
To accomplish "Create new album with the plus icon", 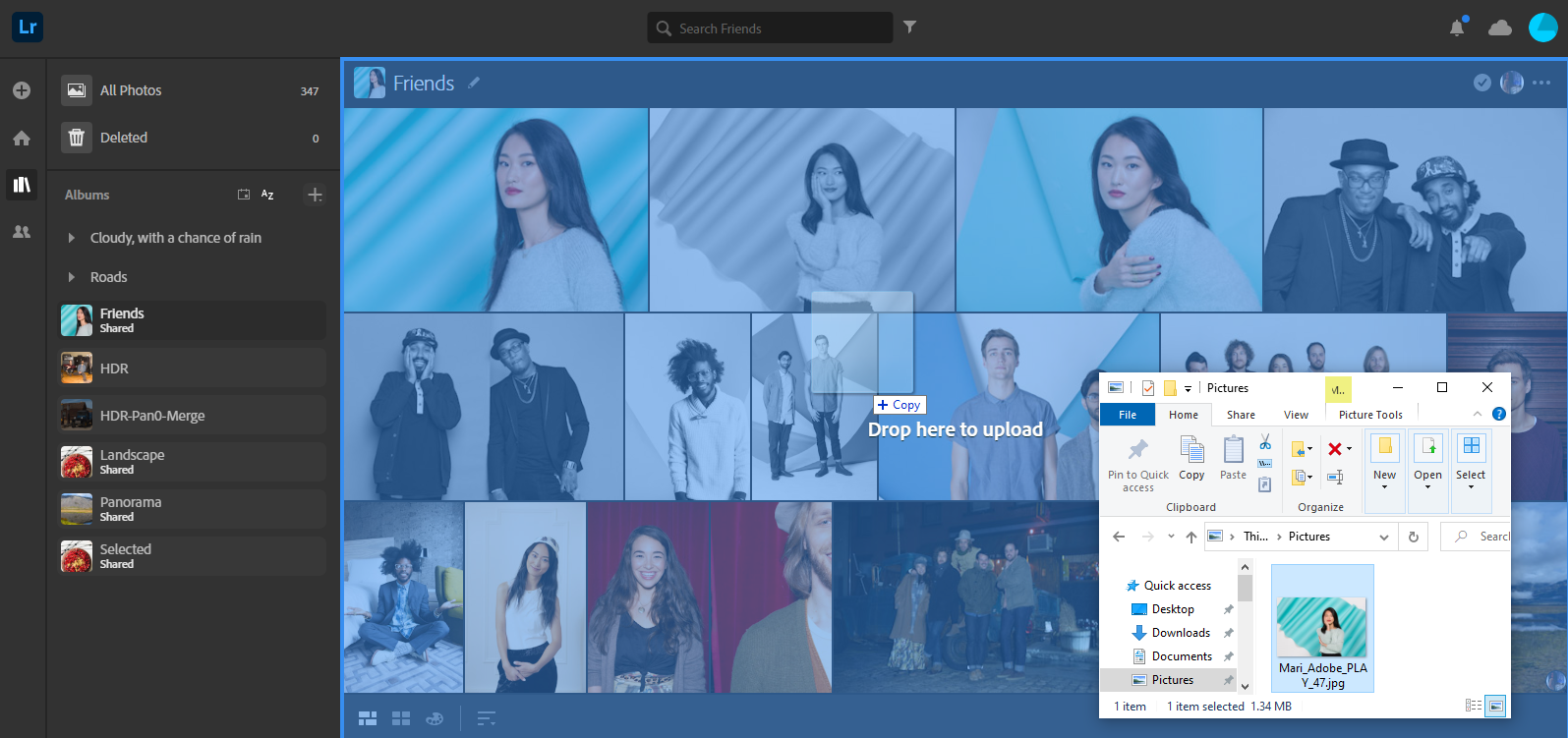I will click(315, 195).
